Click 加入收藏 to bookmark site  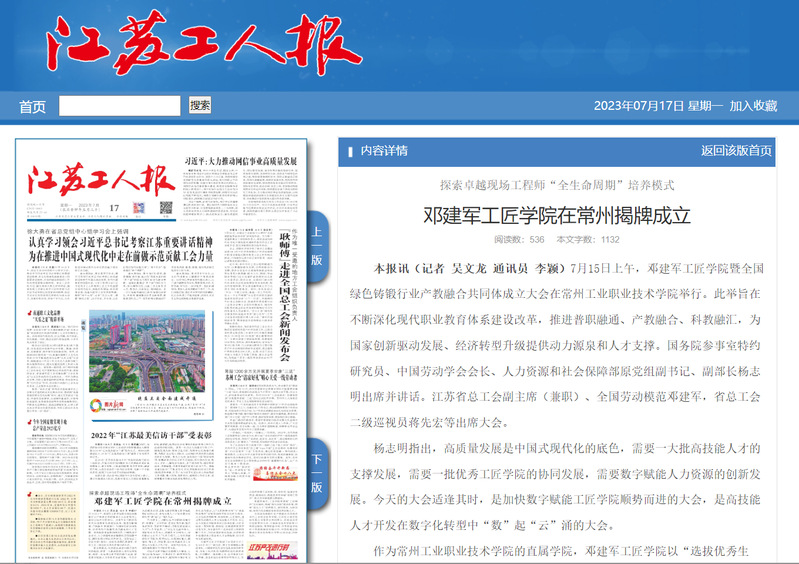(753, 106)
